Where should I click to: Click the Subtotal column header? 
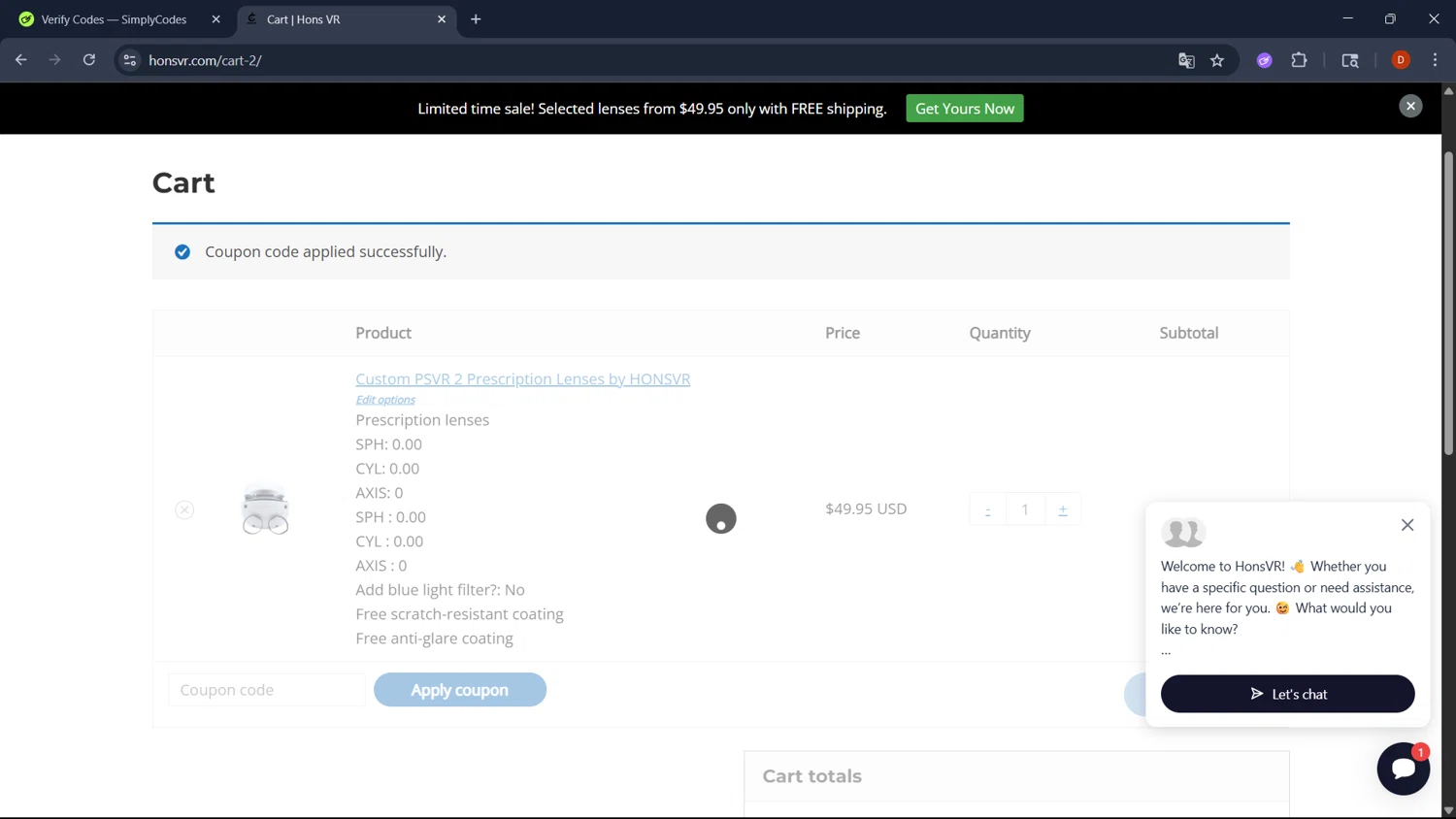click(x=1189, y=333)
